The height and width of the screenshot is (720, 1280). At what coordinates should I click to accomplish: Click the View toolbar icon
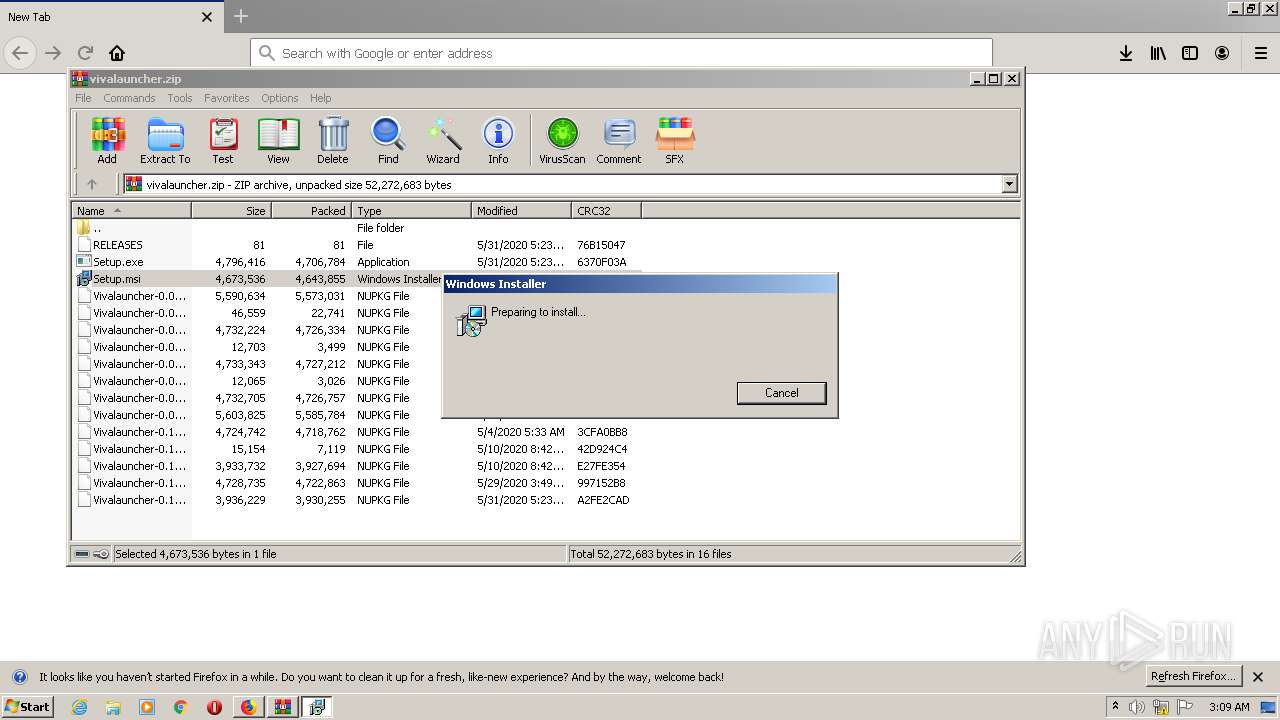coord(278,140)
